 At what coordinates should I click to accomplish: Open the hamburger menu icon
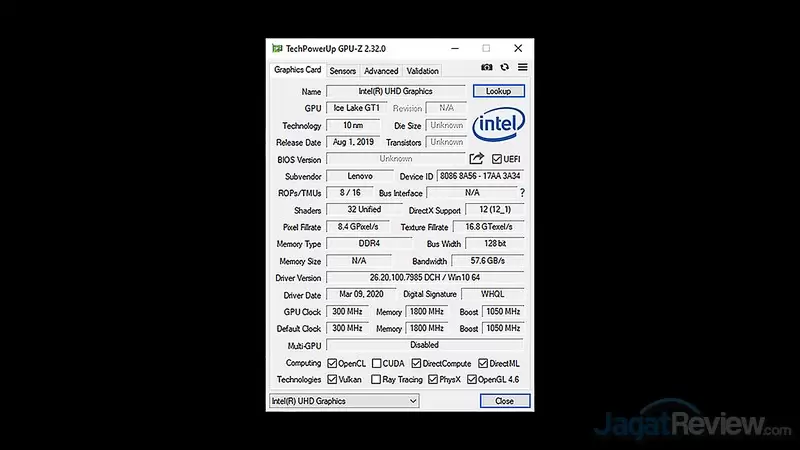click(x=522, y=67)
